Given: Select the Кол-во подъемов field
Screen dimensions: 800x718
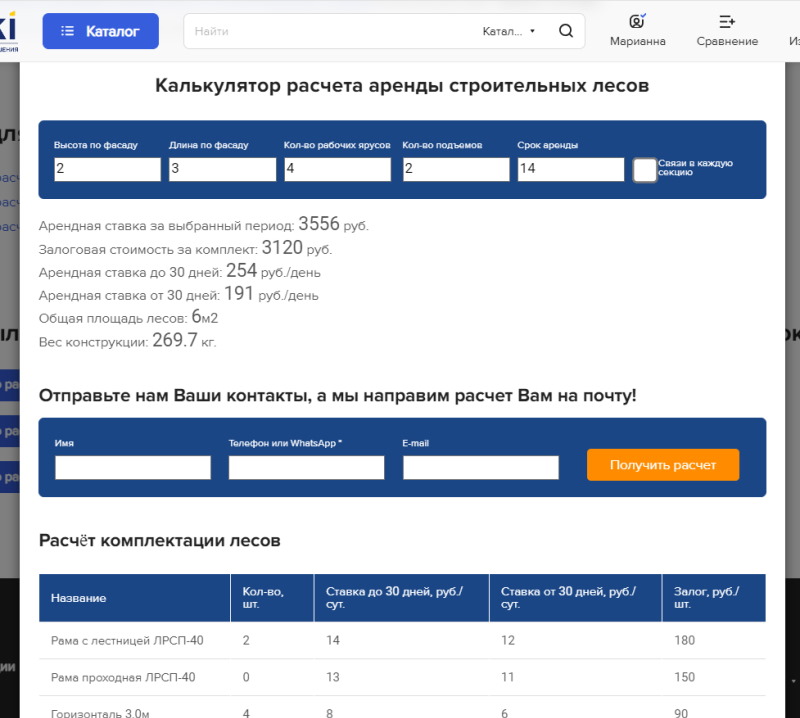Looking at the screenshot, I should pyautogui.click(x=455, y=169).
